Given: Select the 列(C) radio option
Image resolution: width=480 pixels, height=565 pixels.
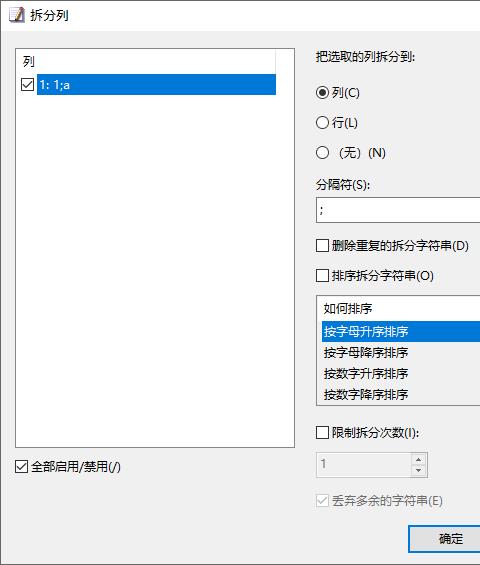Looking at the screenshot, I should coord(322,93).
